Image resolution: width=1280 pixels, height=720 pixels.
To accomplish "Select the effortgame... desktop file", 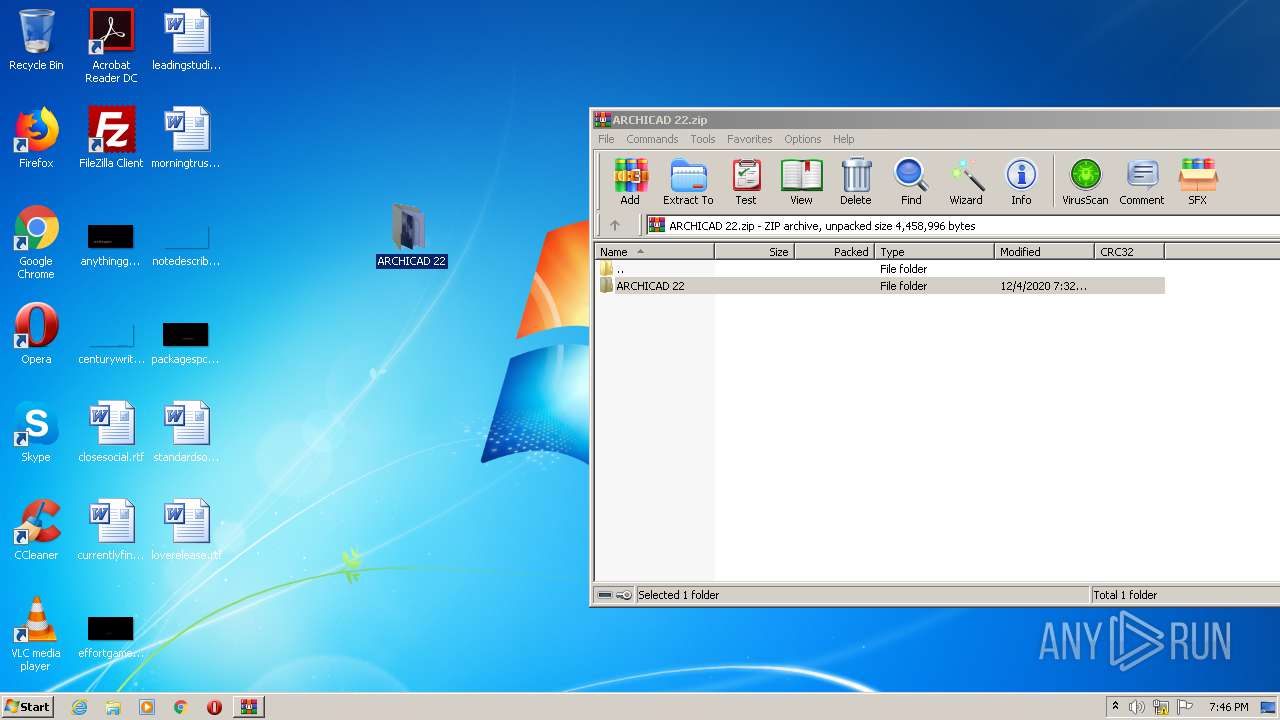I will tap(111, 637).
